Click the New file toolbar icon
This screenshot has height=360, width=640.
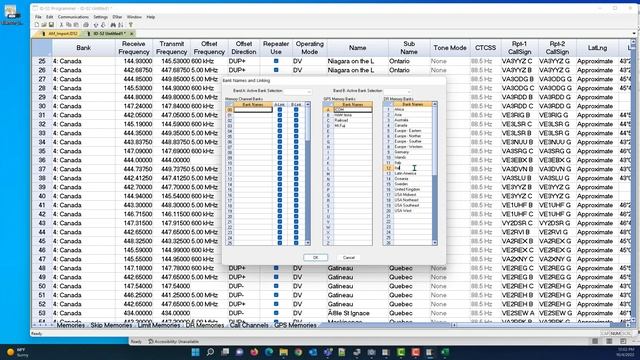[37, 25]
